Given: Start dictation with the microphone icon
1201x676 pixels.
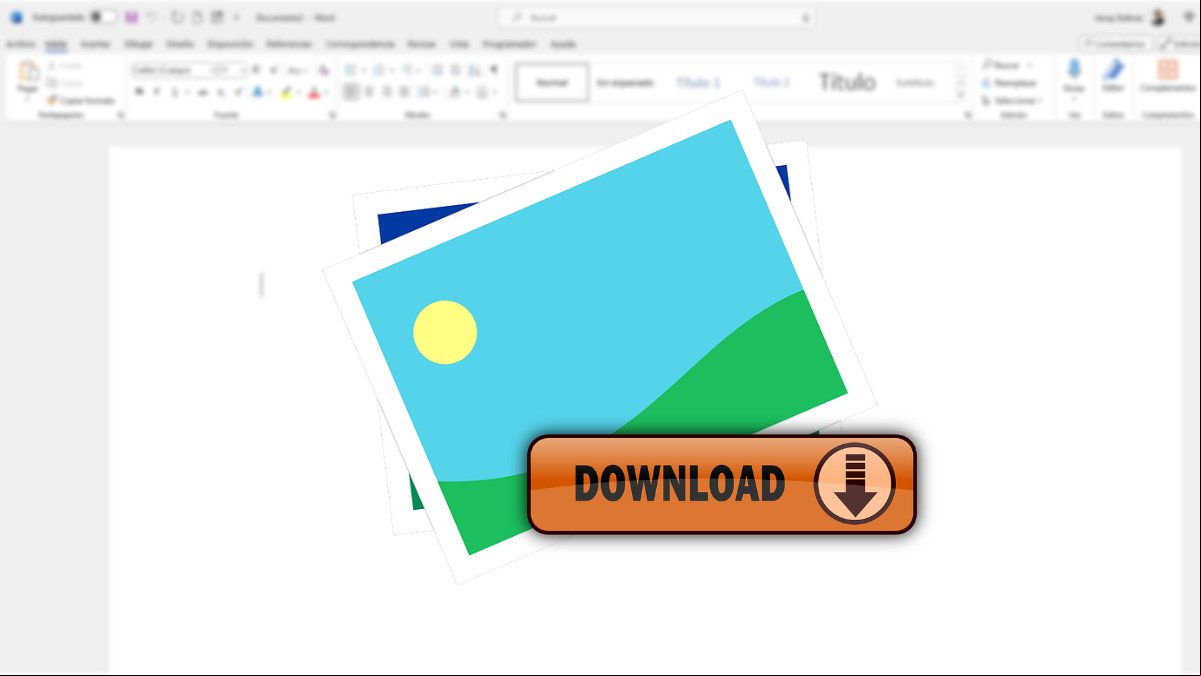Looking at the screenshot, I should [1074, 70].
